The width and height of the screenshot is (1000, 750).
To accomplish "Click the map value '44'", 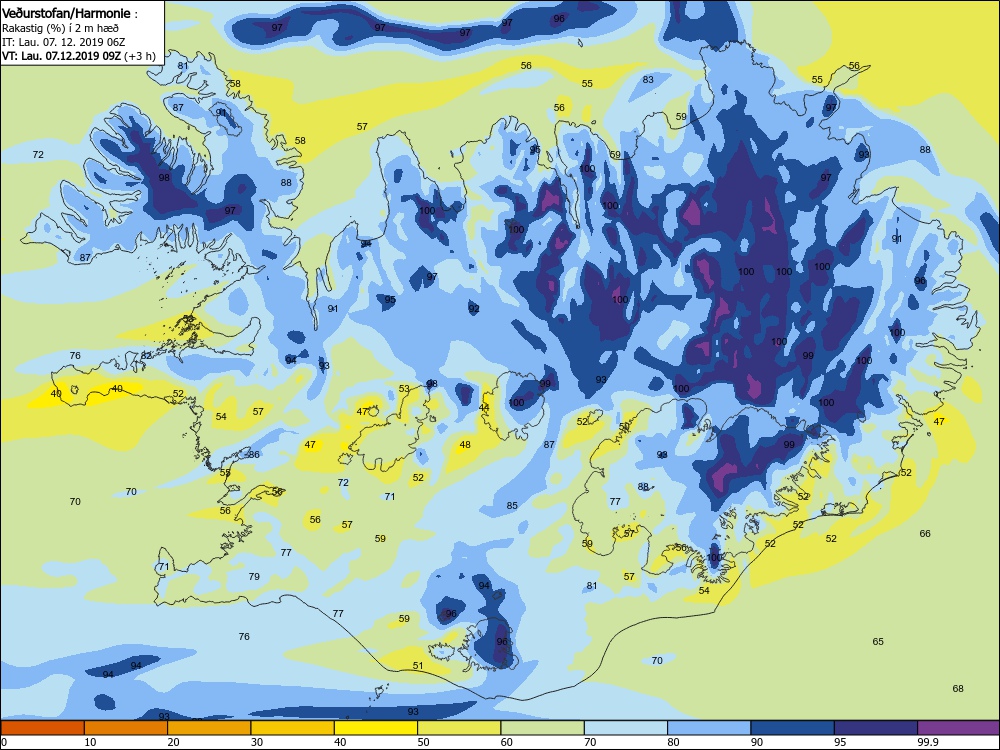I will click(x=484, y=408).
